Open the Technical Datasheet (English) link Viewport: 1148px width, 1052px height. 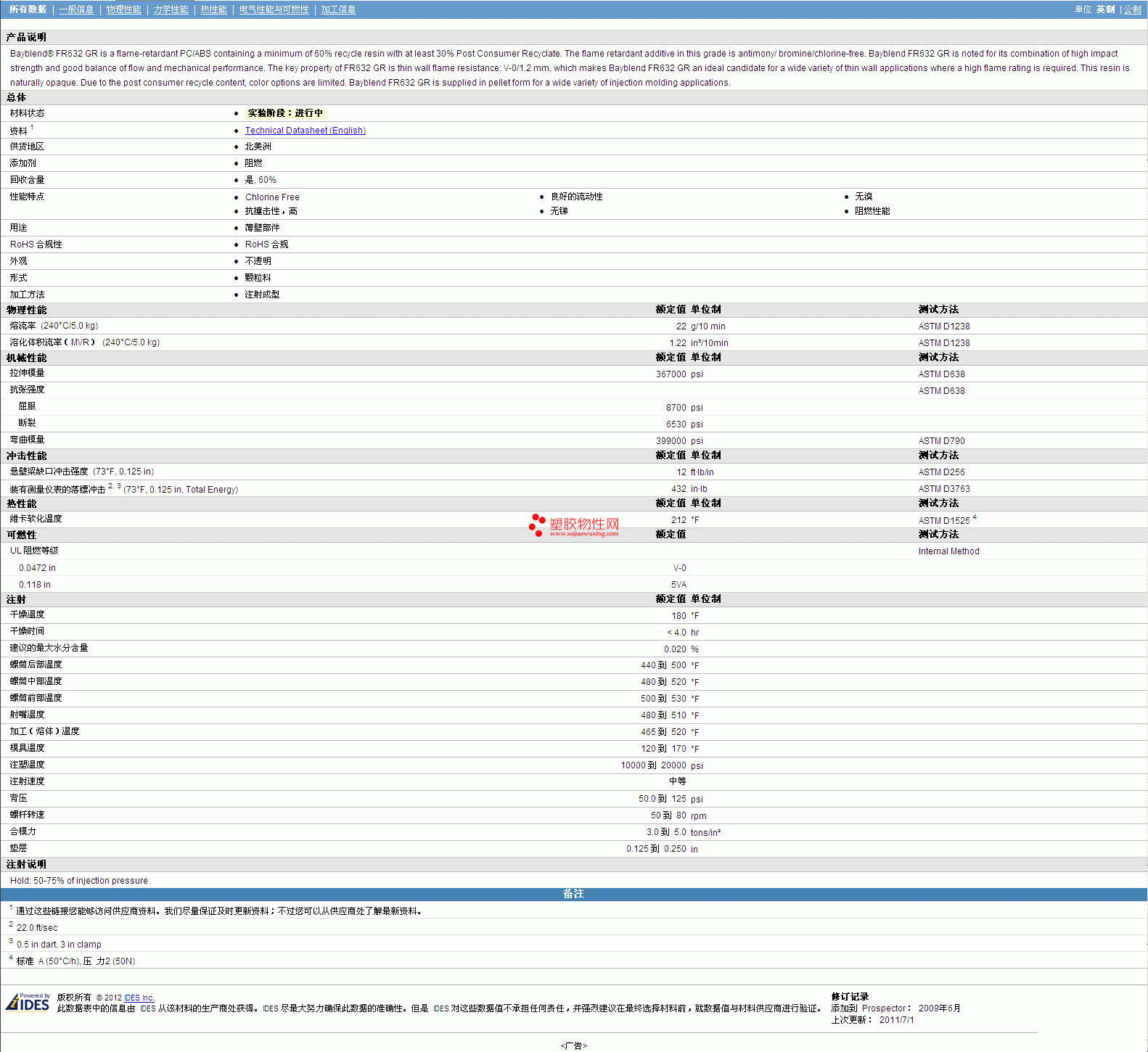305,131
